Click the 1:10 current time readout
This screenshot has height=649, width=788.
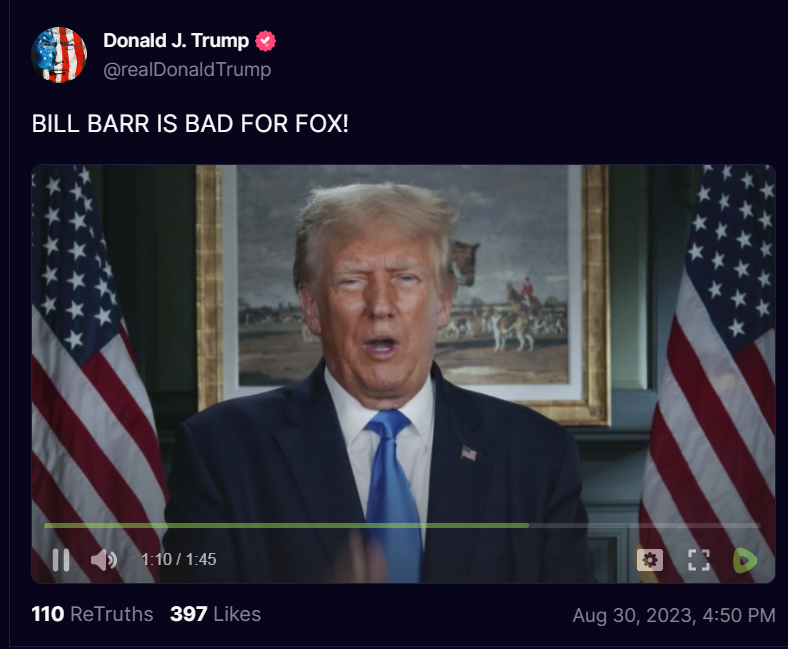(156, 560)
